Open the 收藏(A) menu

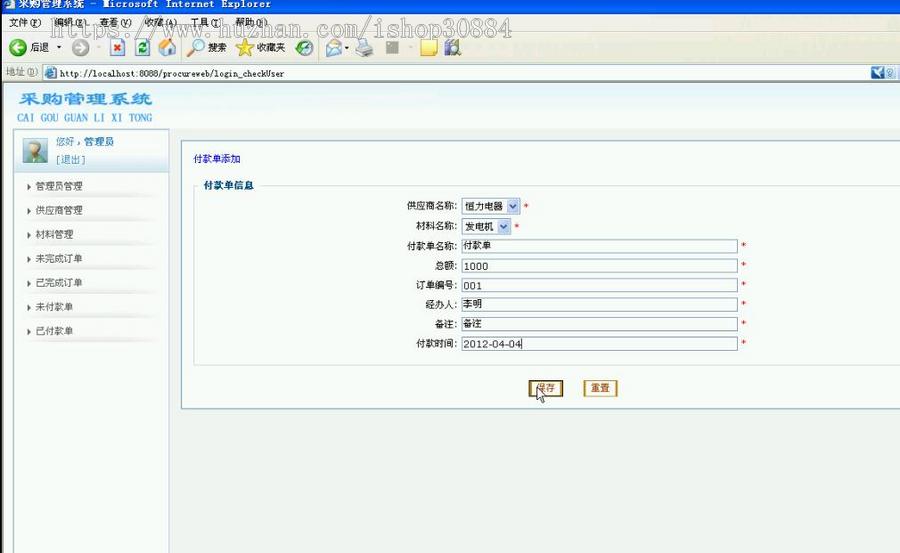[x=161, y=22]
